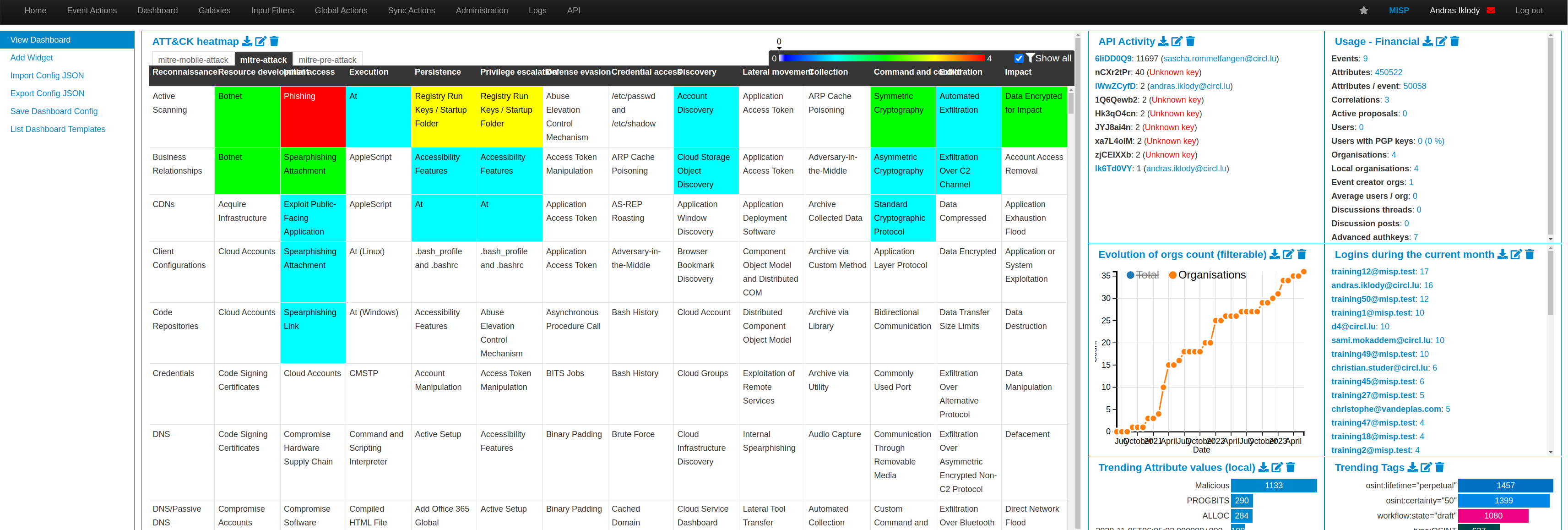Open the Event Actions dropdown menu
The image size is (1568, 530).
click(92, 11)
